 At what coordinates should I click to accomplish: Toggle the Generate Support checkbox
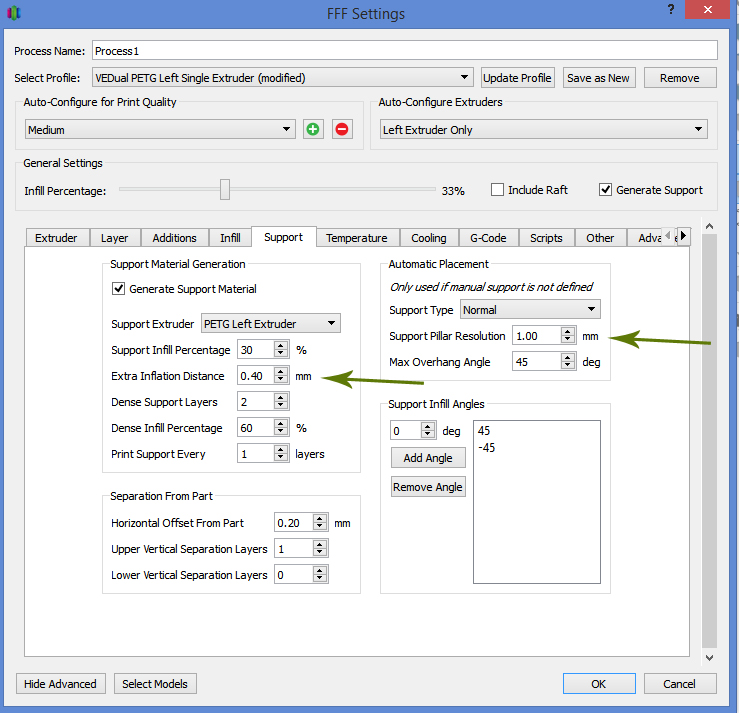click(x=605, y=190)
